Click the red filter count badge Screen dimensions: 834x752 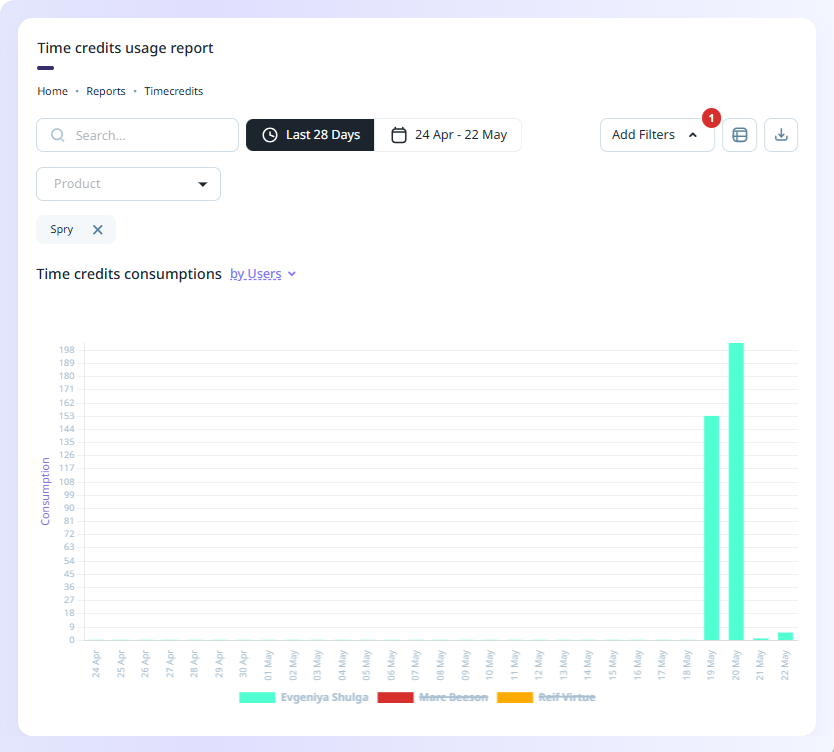711,118
